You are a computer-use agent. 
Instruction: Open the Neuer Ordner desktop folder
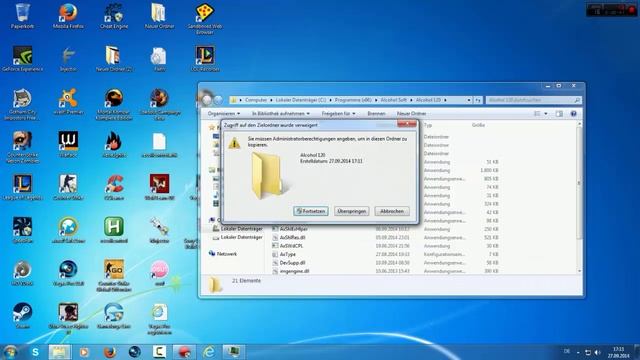(x=159, y=16)
